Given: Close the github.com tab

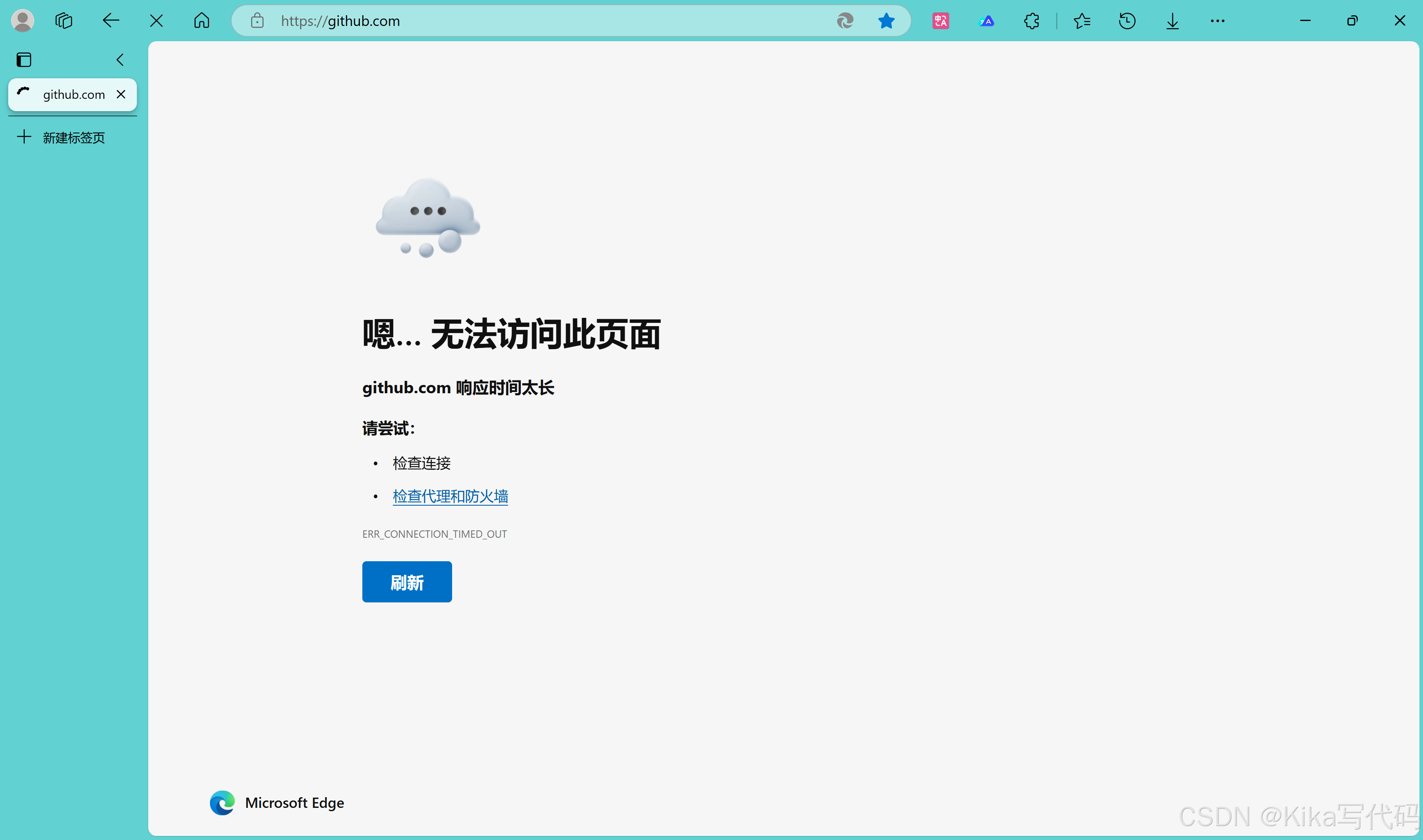Looking at the screenshot, I should pyautogui.click(x=121, y=94).
